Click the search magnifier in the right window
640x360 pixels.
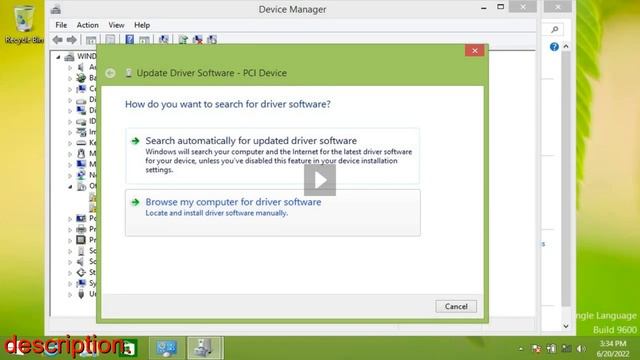click(554, 29)
